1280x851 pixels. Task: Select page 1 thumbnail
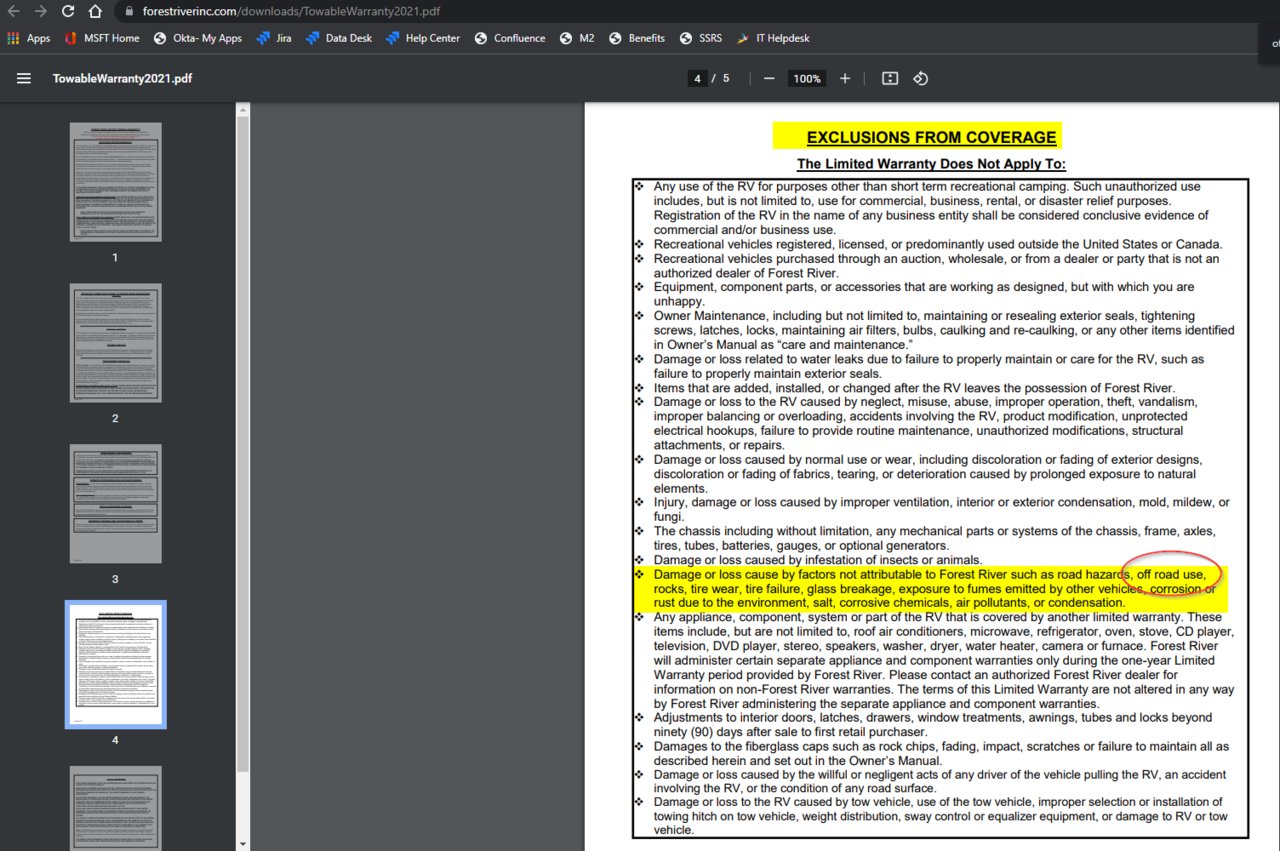[x=115, y=182]
